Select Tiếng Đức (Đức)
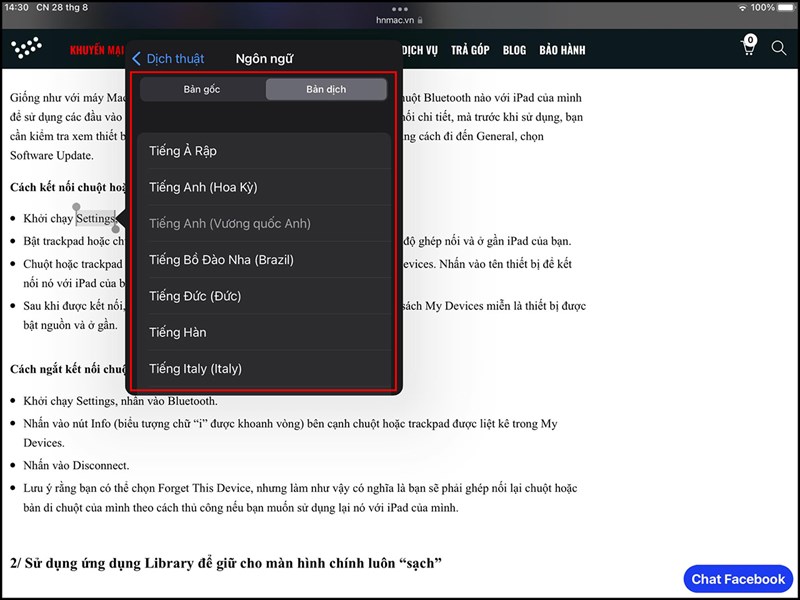 [x=264, y=296]
